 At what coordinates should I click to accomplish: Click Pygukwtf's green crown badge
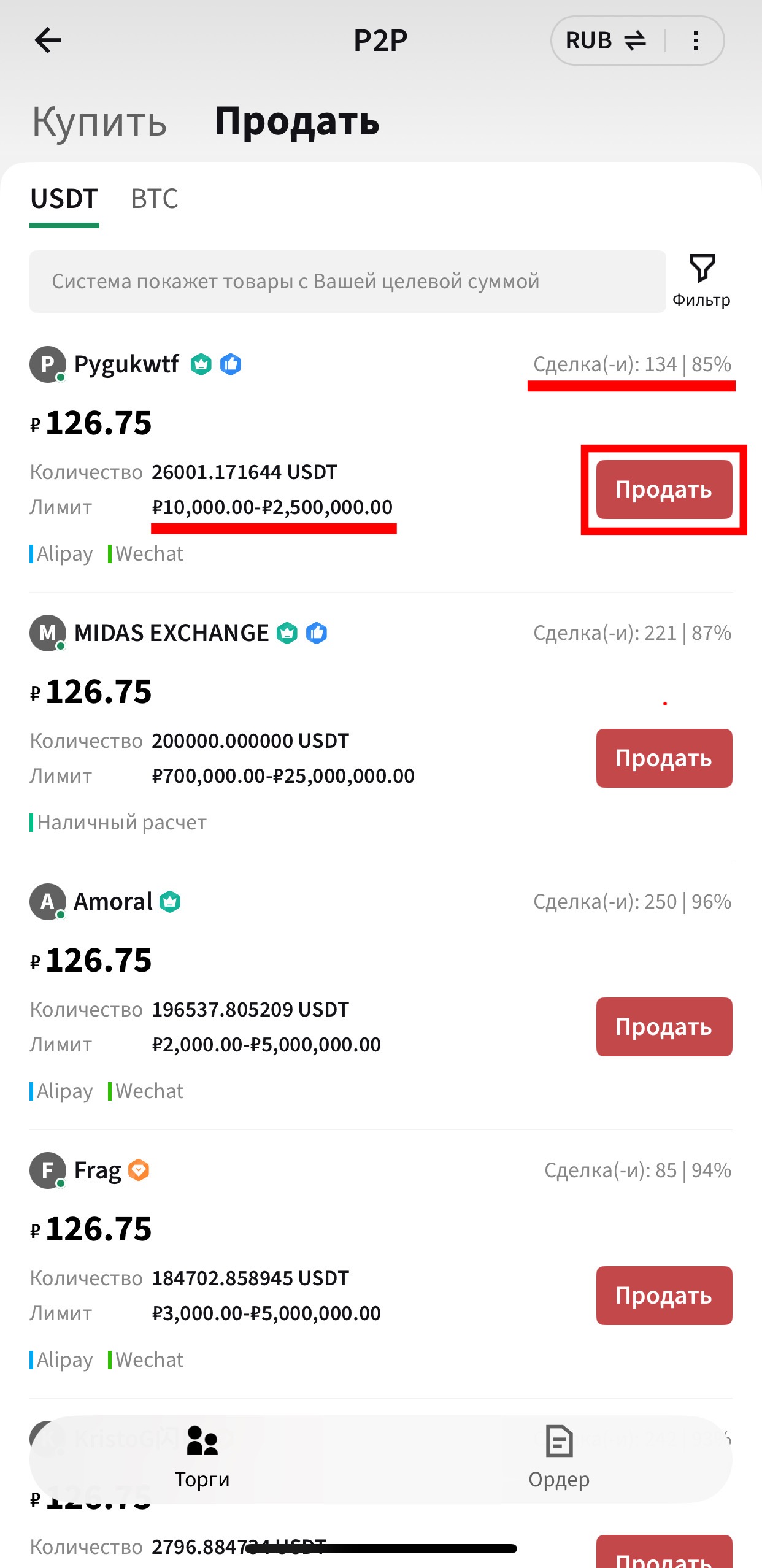point(201,364)
